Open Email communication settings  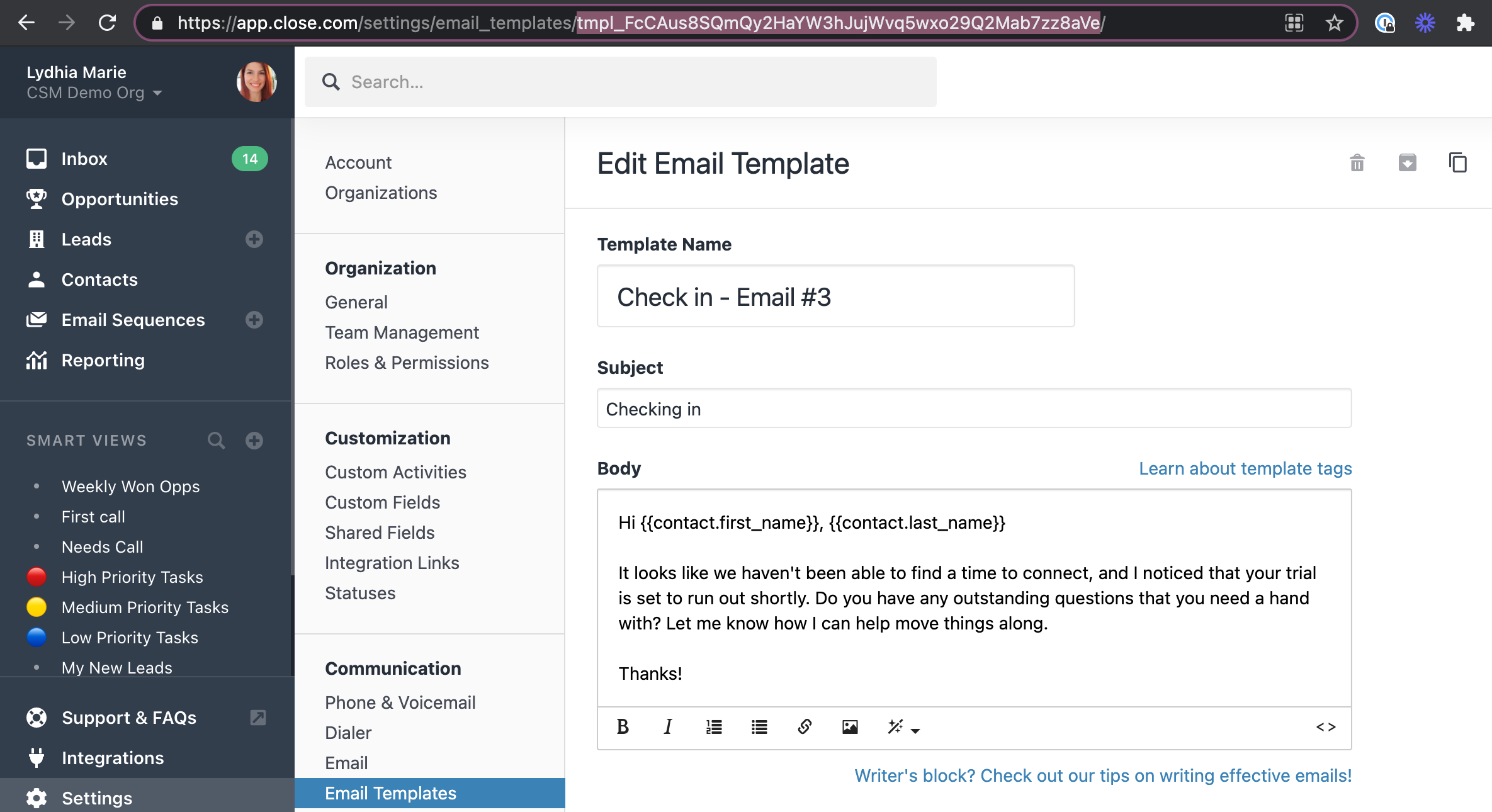(x=346, y=763)
